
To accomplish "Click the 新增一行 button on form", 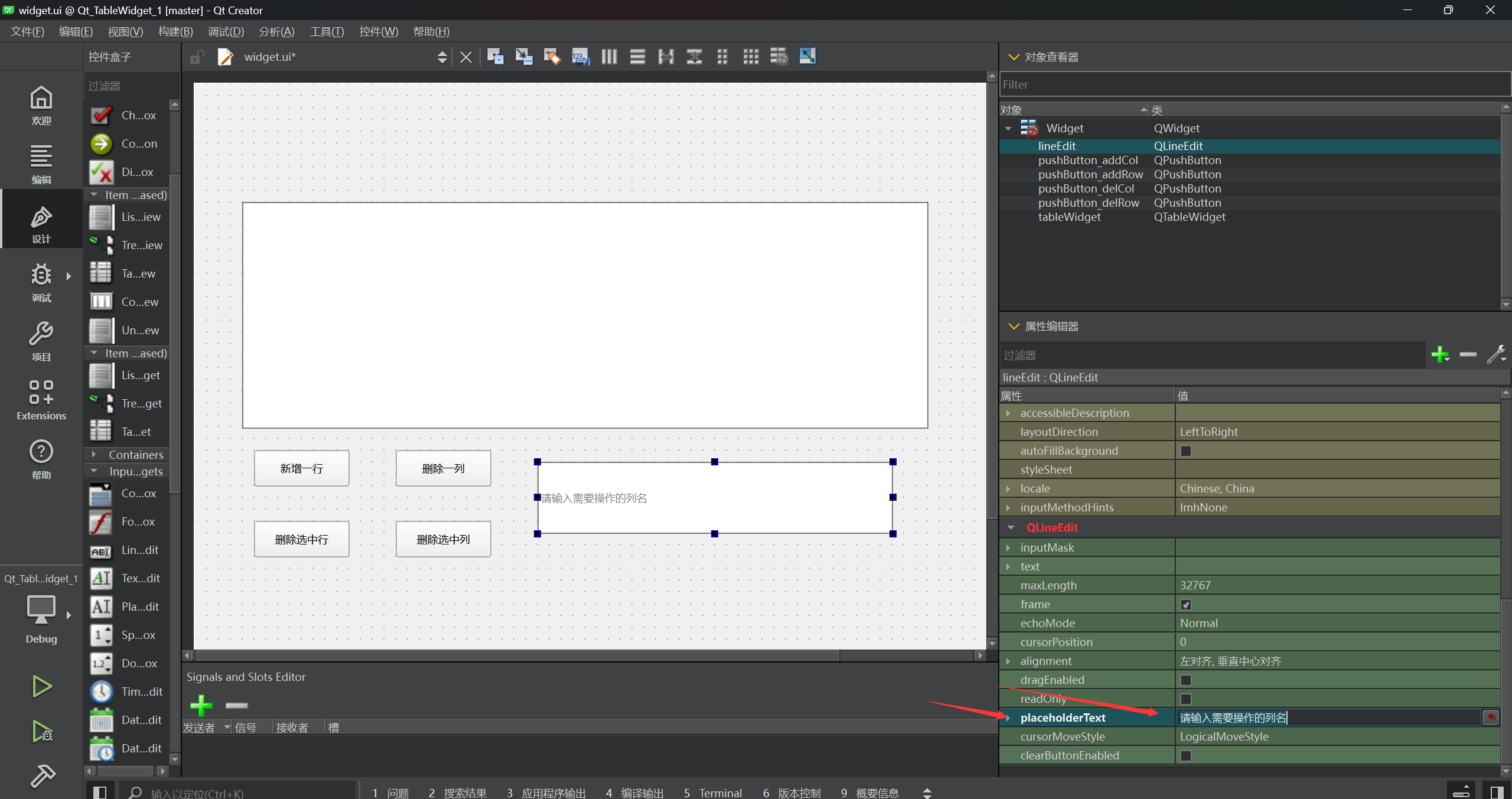I will 302,469.
